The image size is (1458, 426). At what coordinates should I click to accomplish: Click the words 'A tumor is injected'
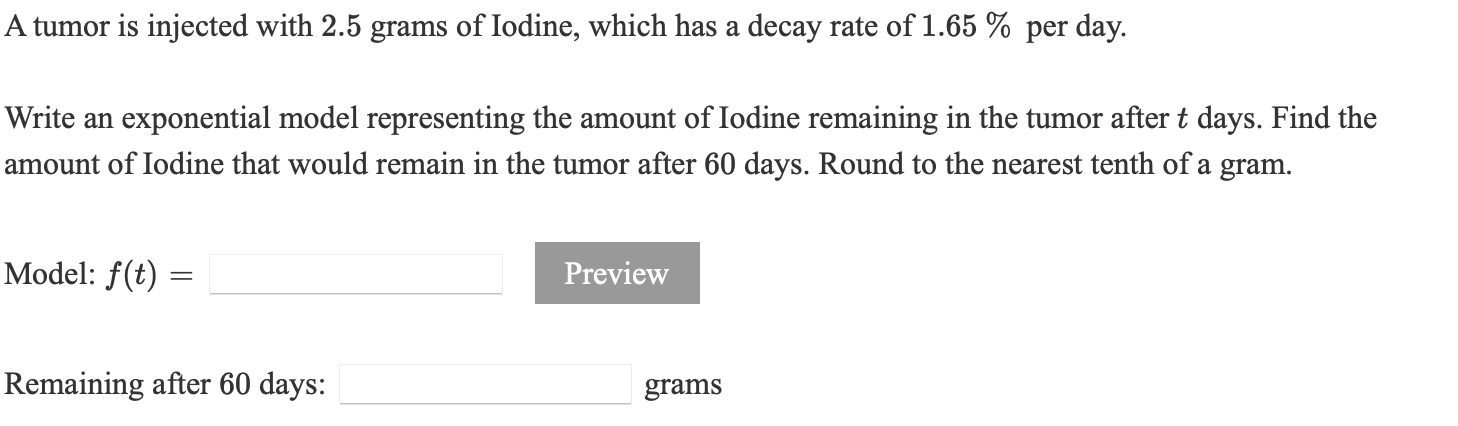pyautogui.click(x=121, y=28)
